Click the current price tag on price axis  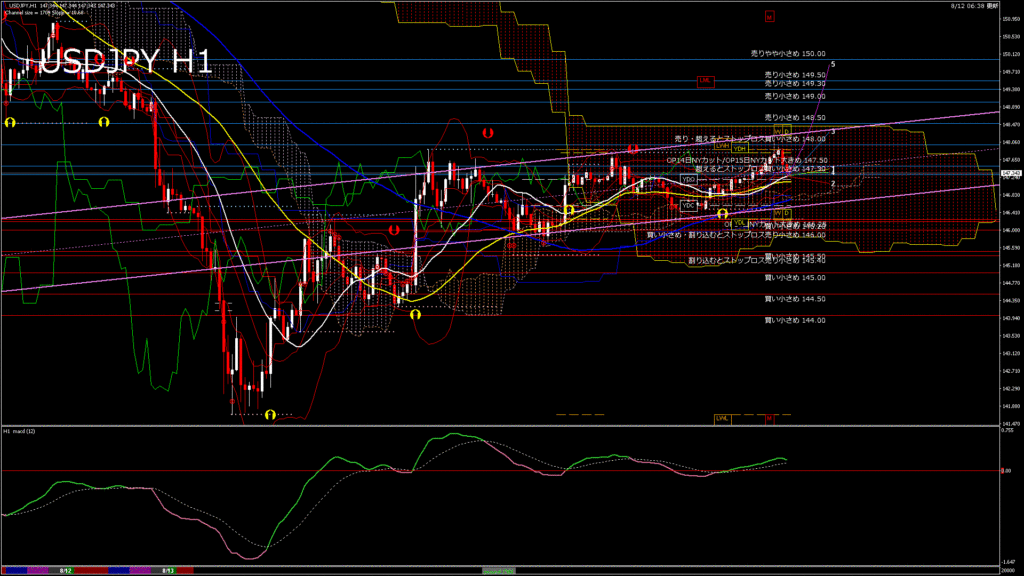(x=1011, y=173)
